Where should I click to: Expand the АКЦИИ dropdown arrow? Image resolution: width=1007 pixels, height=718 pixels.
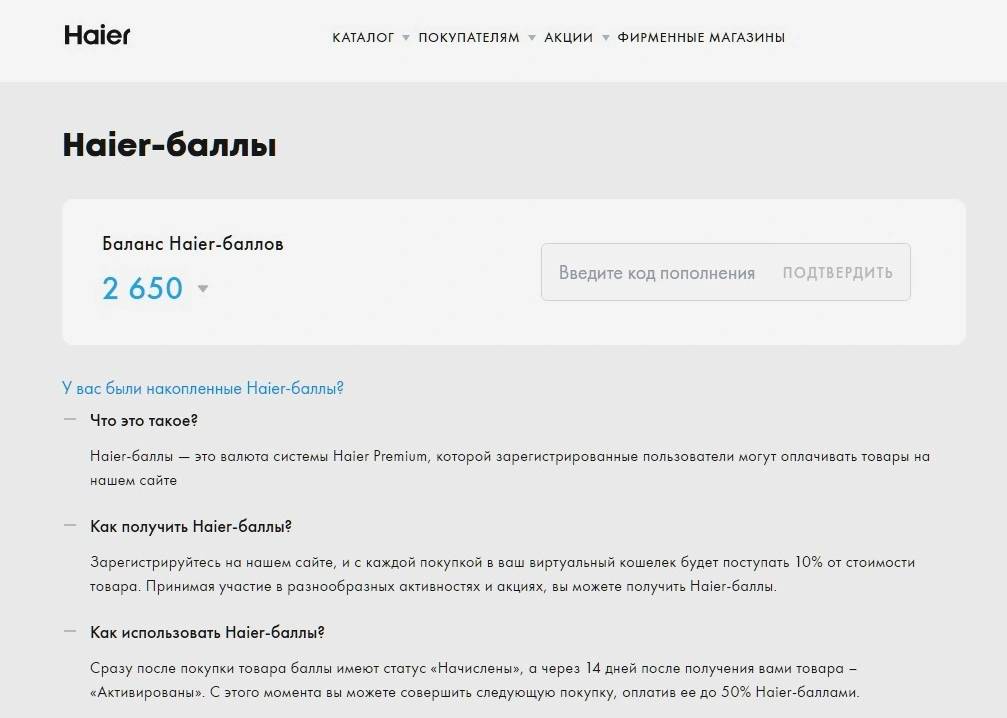[606, 38]
